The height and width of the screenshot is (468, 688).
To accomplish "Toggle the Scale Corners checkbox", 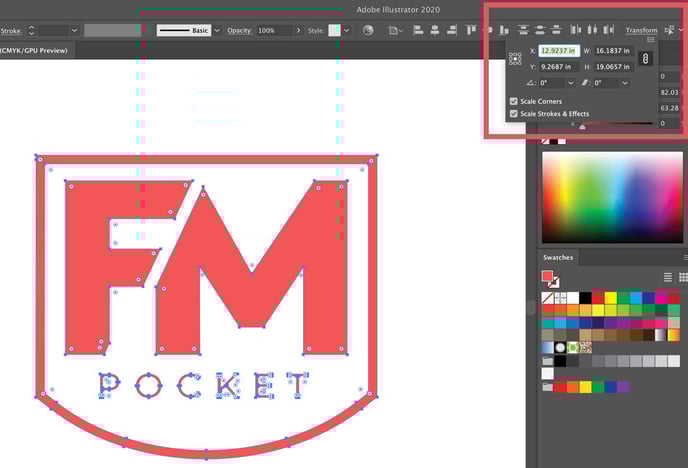I will point(514,101).
